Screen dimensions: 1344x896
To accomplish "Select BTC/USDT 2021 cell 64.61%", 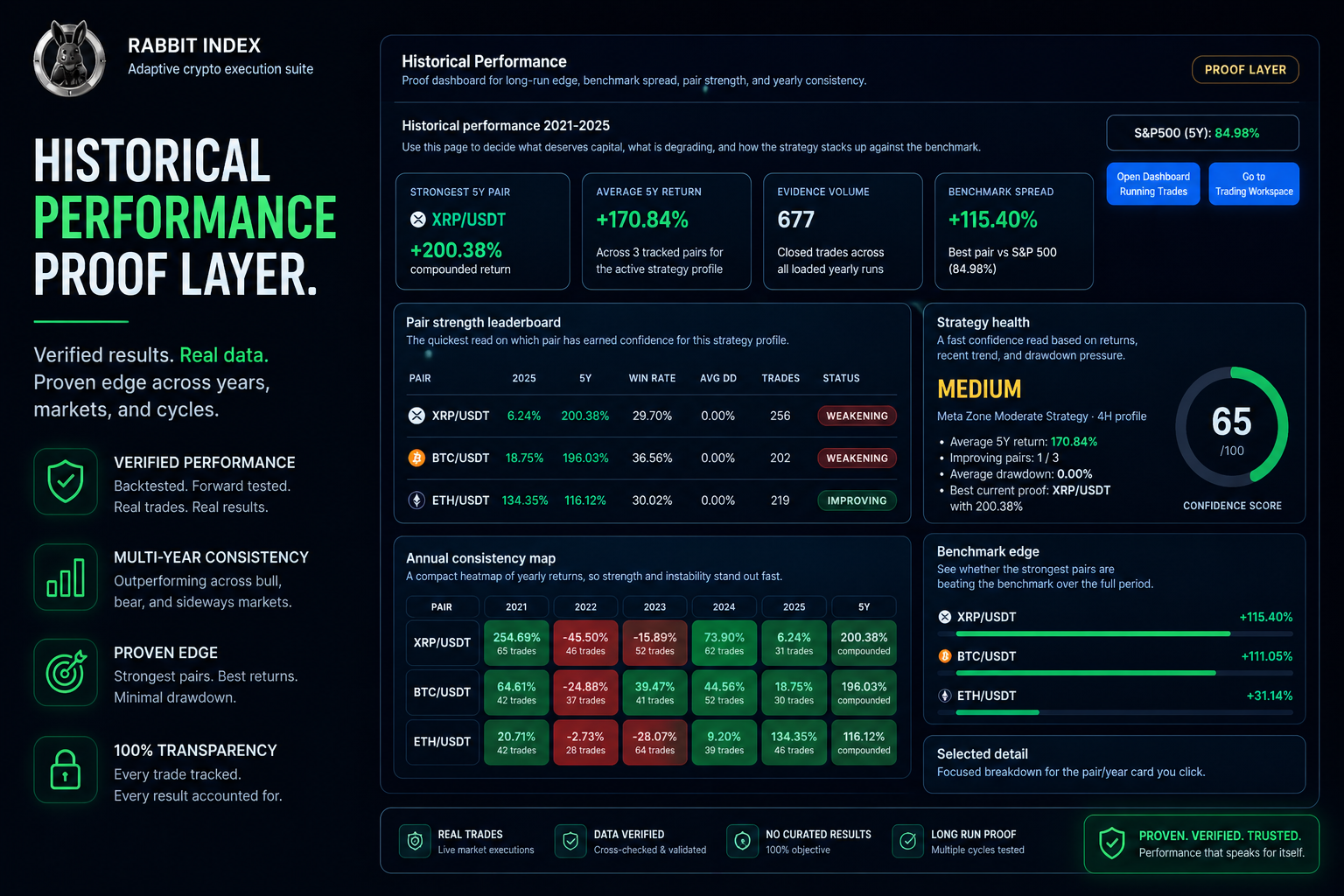I will [516, 693].
